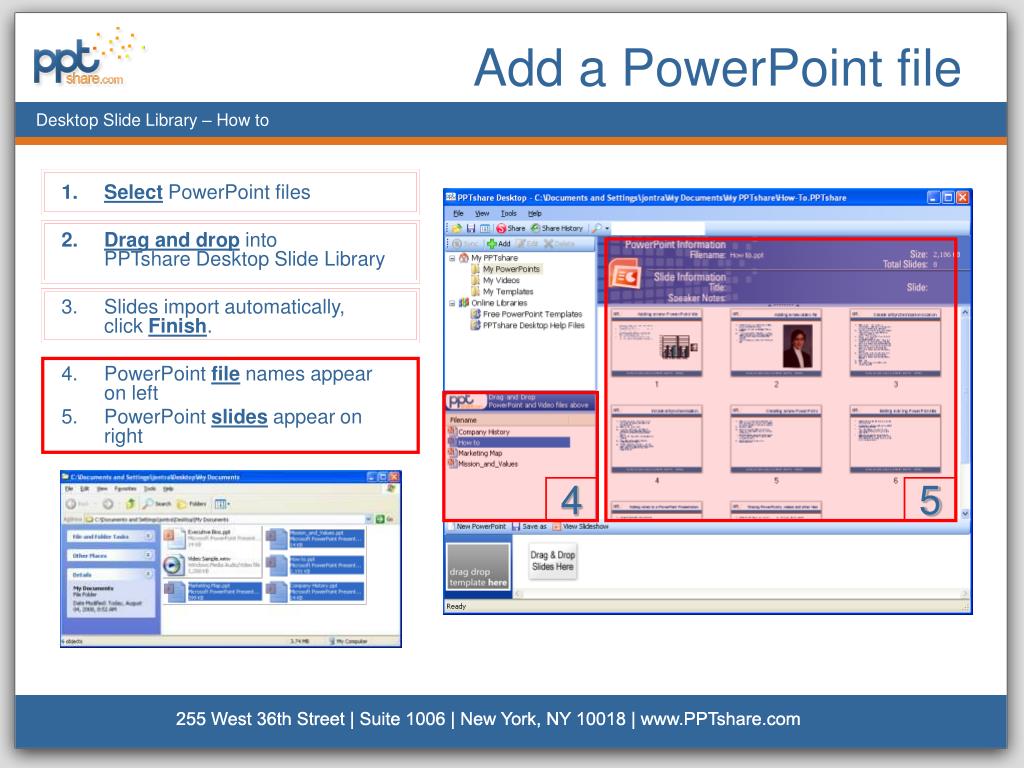
Task: Click the Share button in PPTshare toolbar
Action: 511,229
